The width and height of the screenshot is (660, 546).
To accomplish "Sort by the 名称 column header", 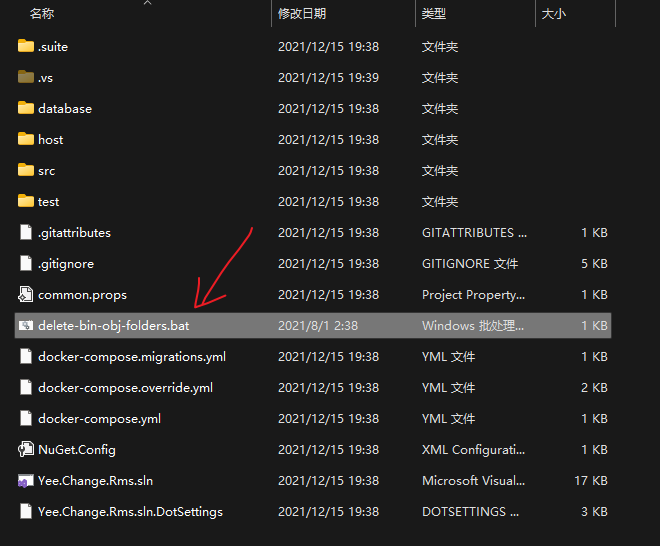I will [42, 14].
